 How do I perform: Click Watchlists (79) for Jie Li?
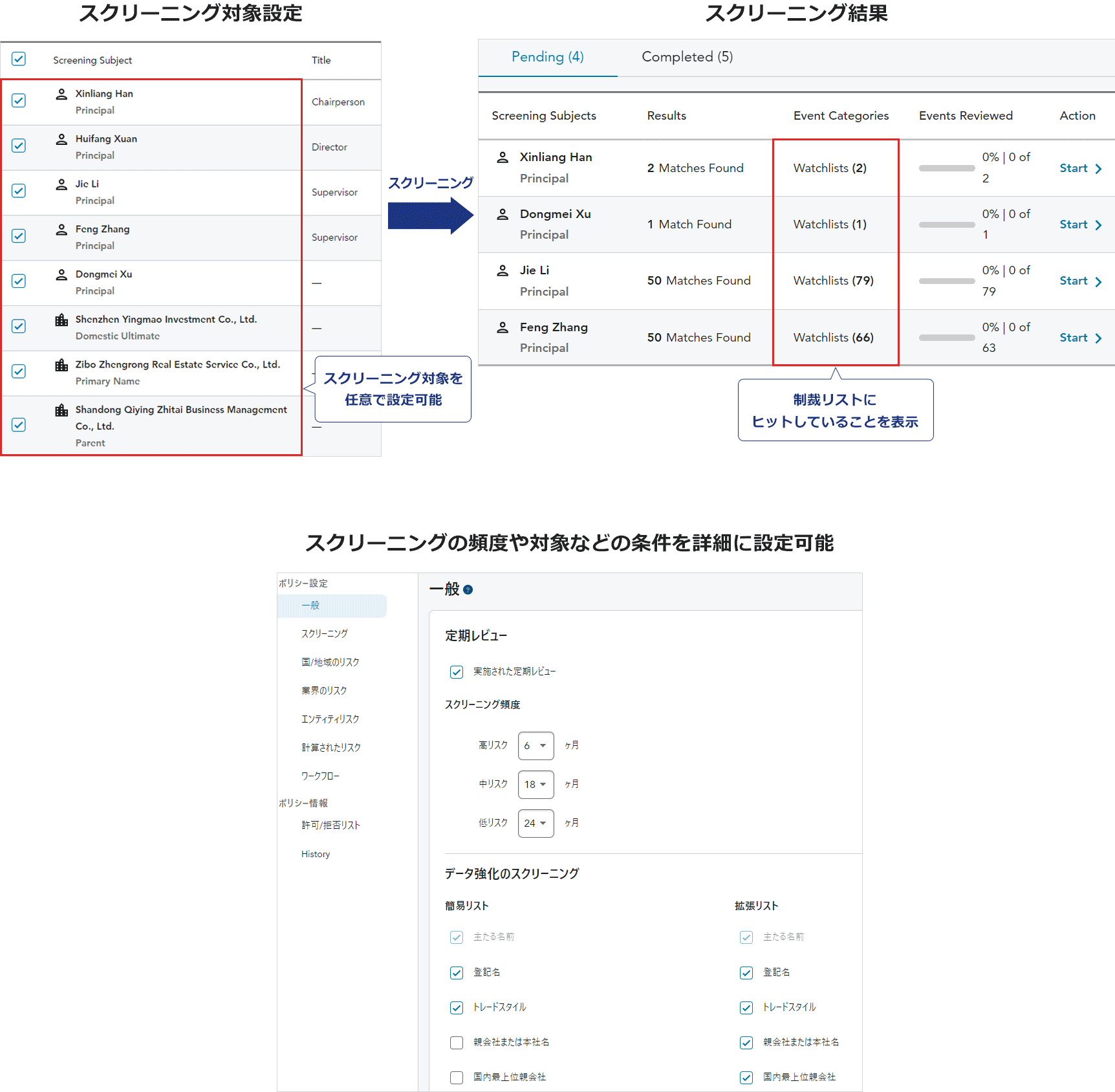[834, 281]
